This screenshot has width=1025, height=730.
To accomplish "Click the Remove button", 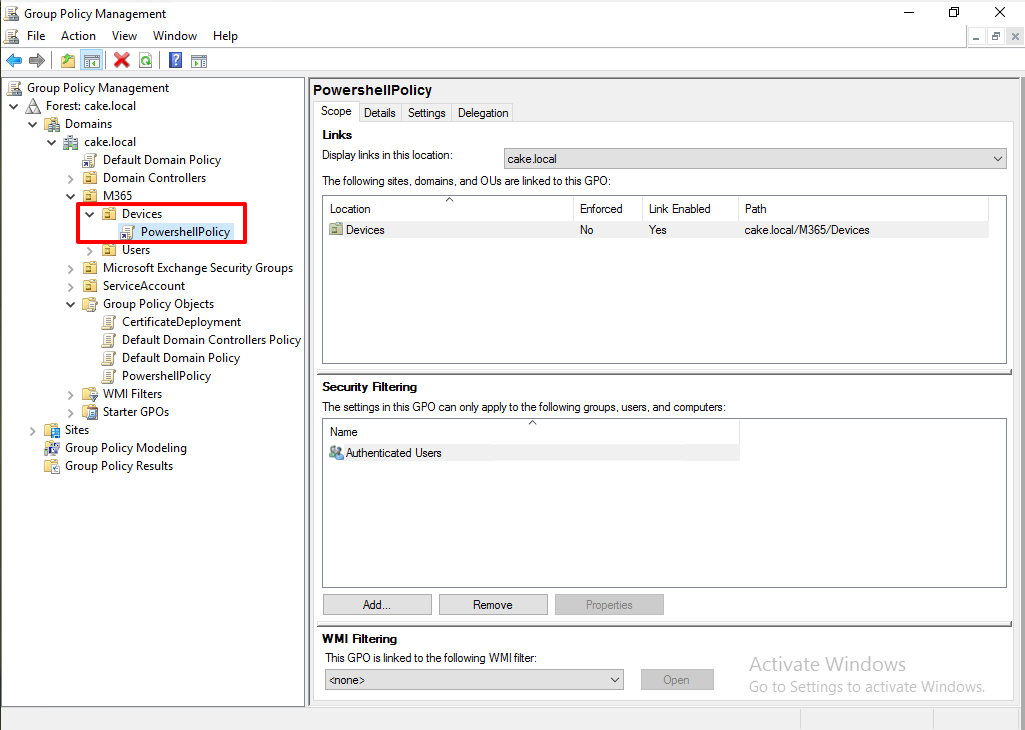I will click(x=493, y=605).
